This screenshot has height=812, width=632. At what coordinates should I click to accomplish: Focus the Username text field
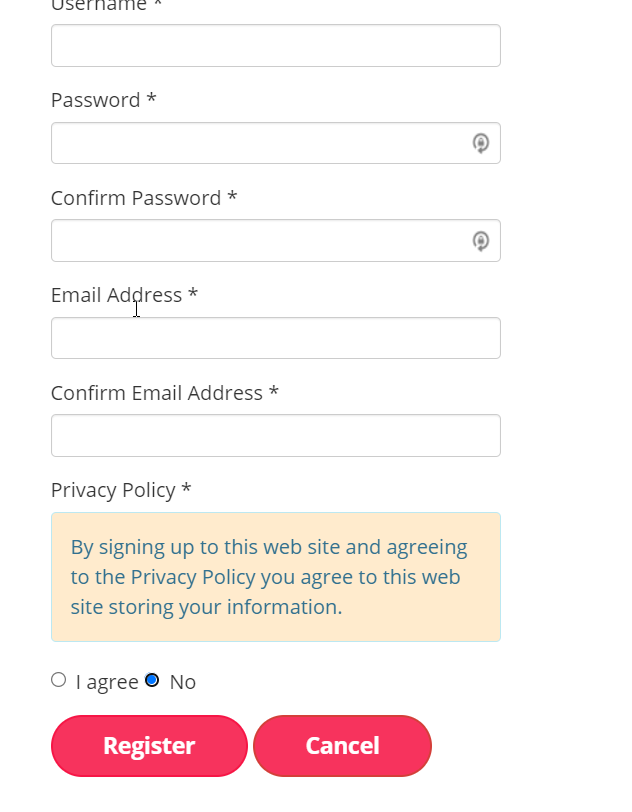[275, 46]
